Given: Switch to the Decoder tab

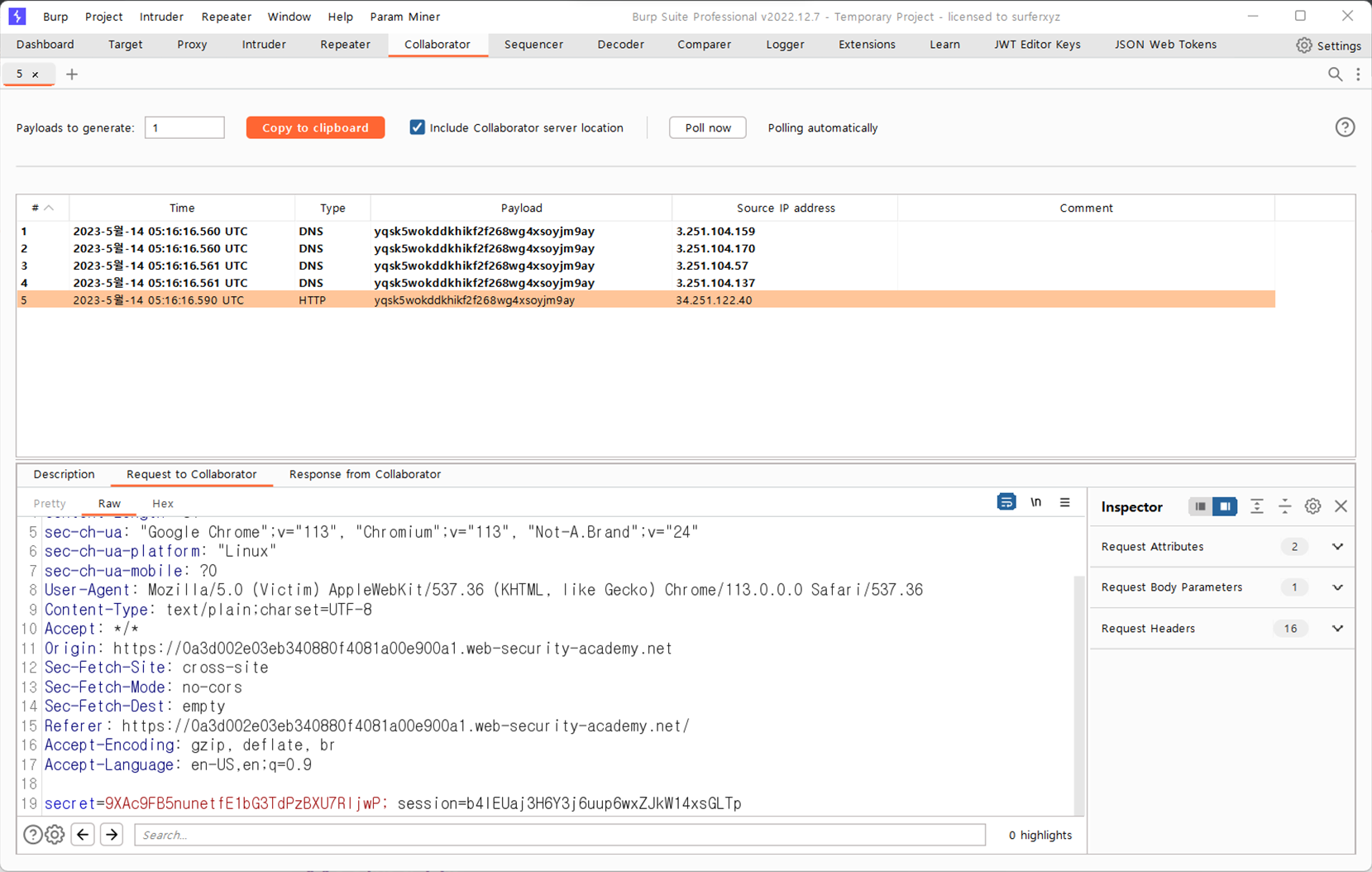Looking at the screenshot, I should point(620,45).
